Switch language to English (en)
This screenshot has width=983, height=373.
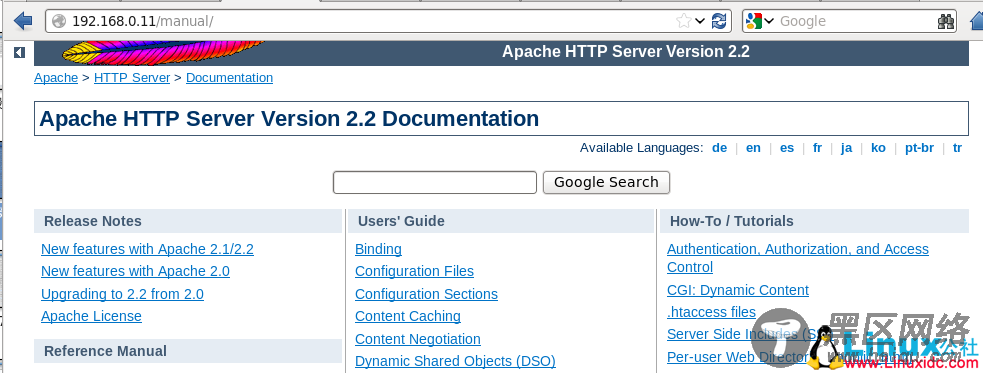coord(753,148)
